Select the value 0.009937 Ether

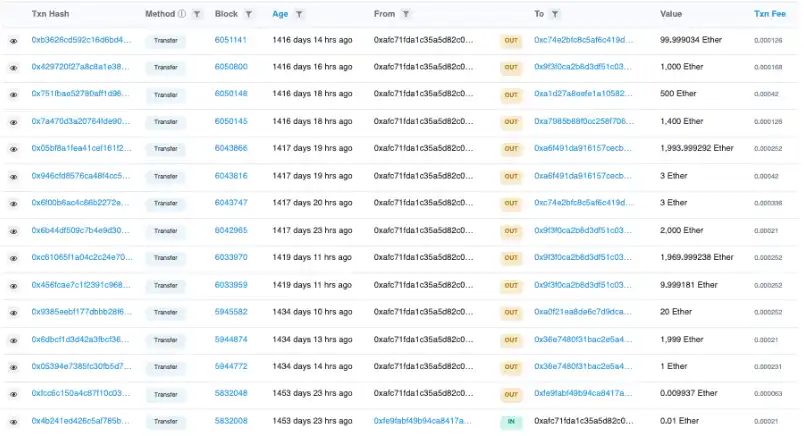click(689, 393)
